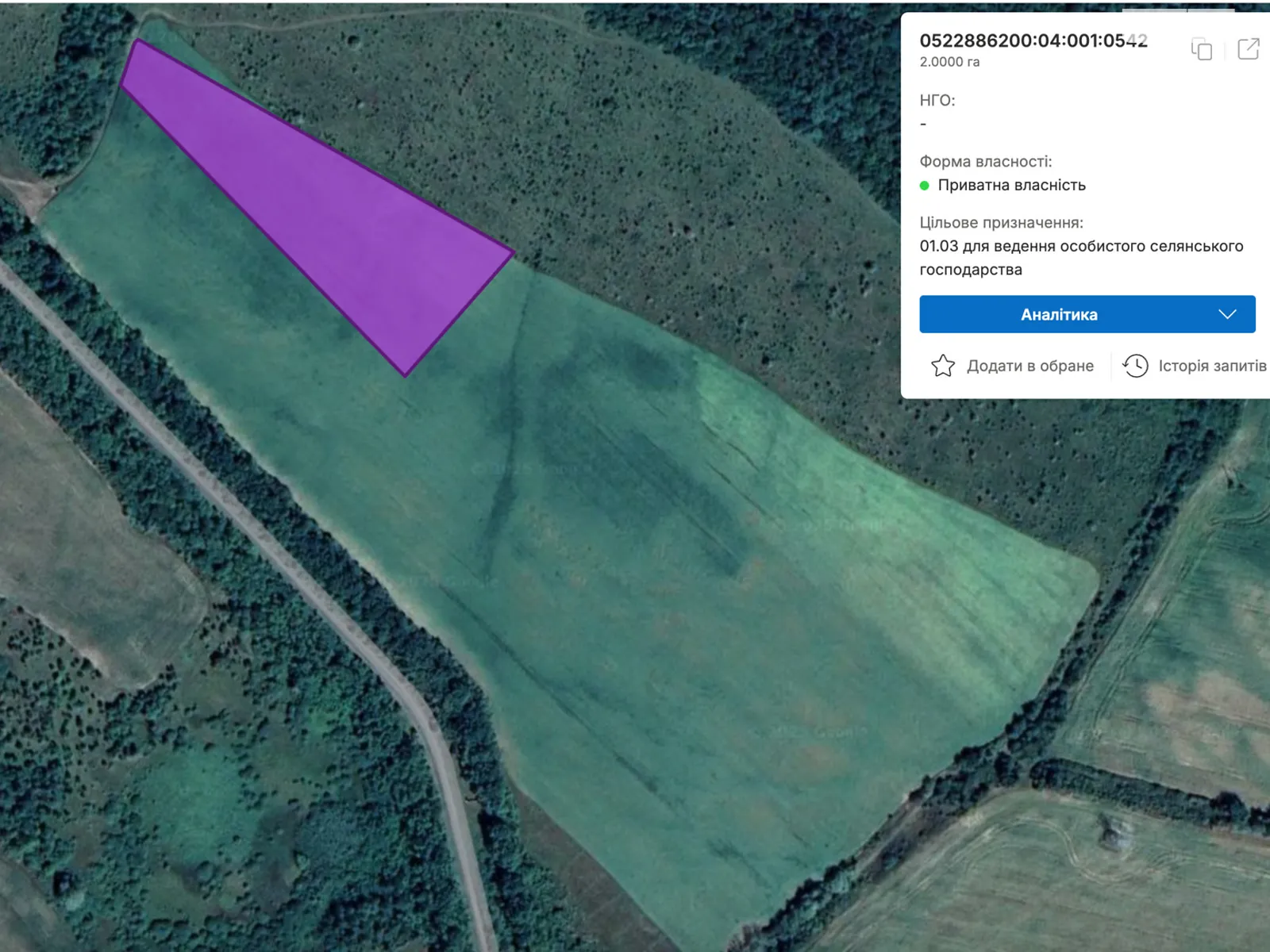Click the clock icon for request history
Screen dimensions: 1270x952
tap(1135, 366)
